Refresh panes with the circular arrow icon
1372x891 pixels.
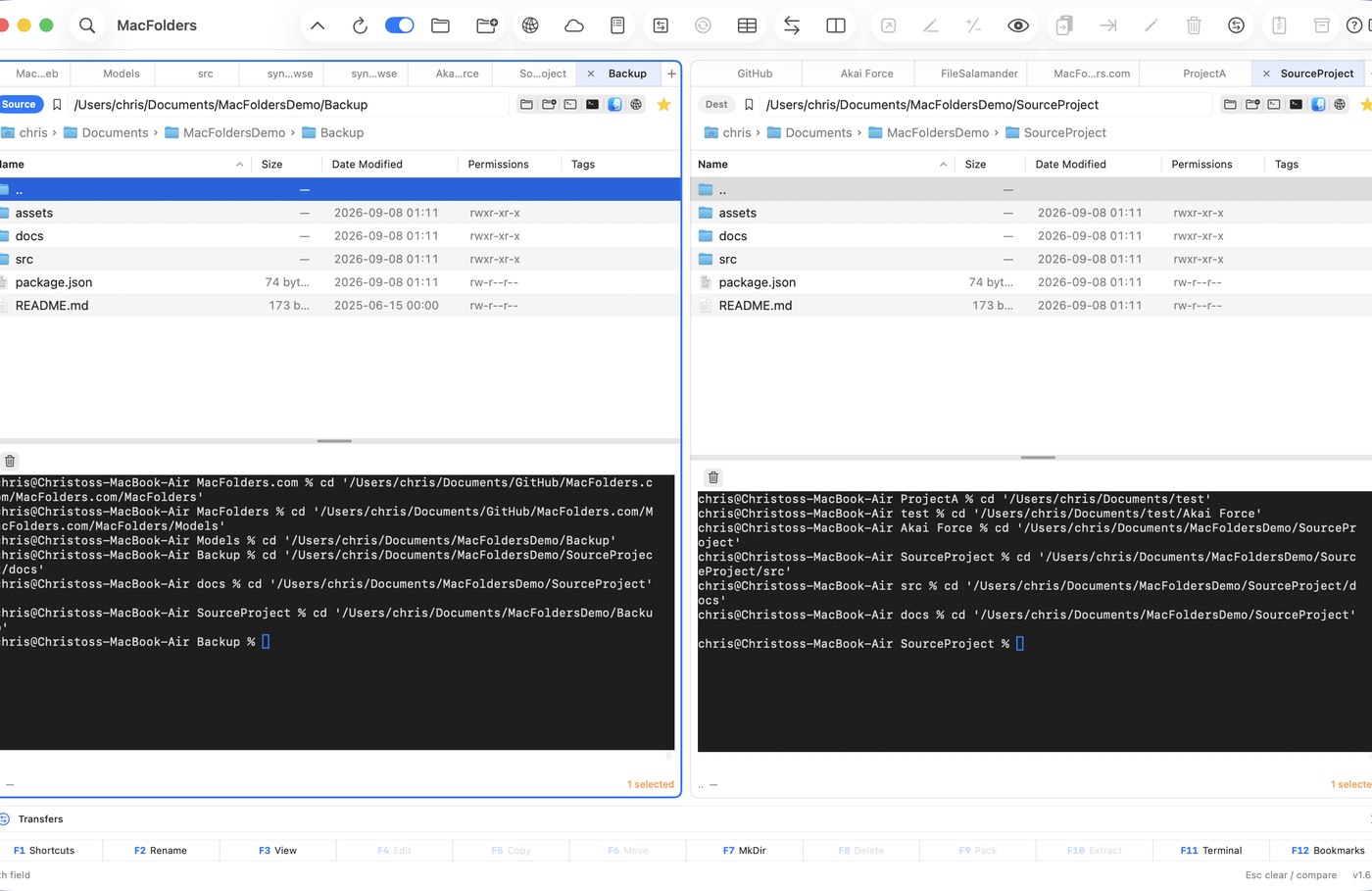tap(360, 26)
